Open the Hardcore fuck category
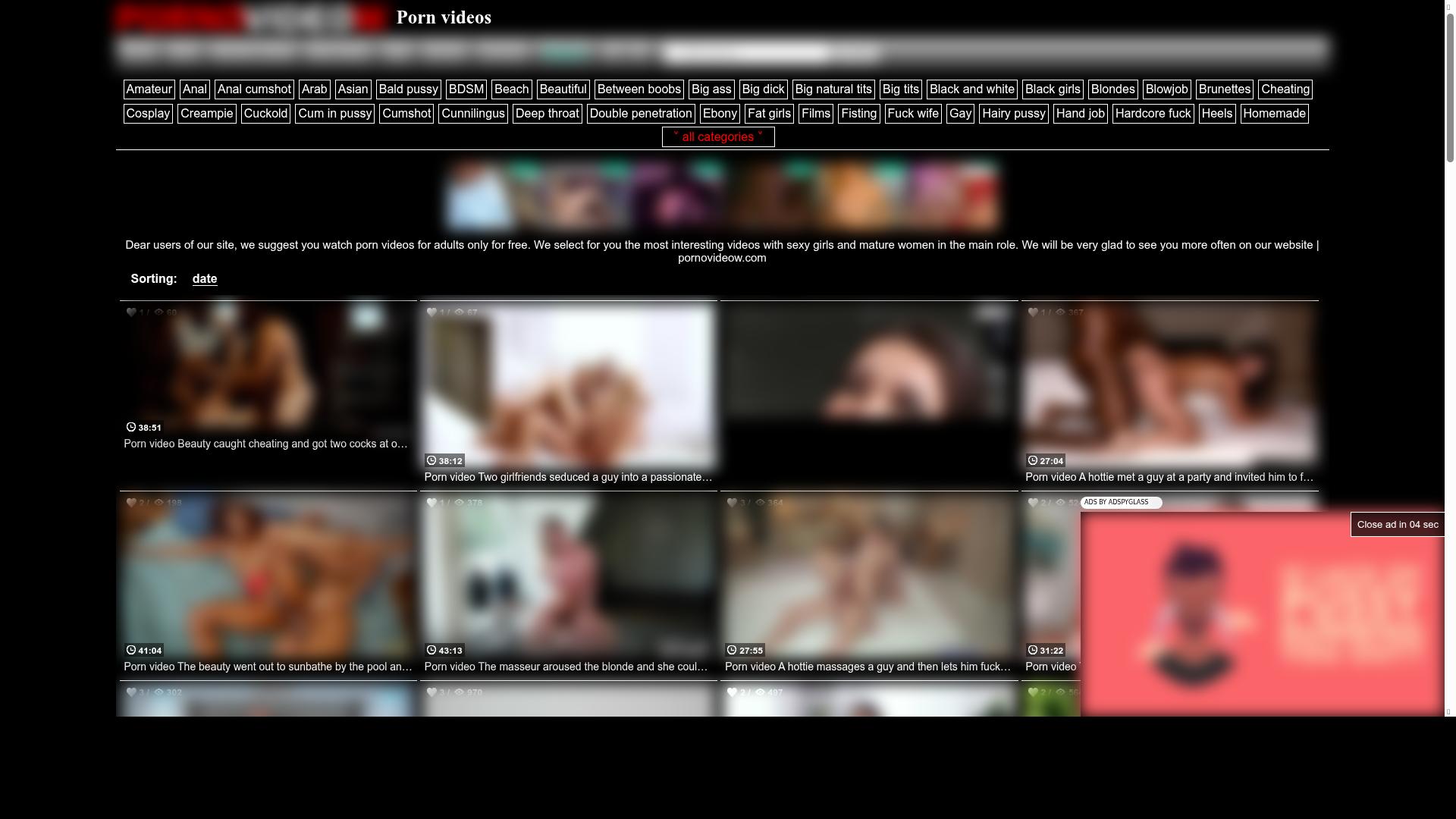Viewport: 1456px width, 819px height. point(1152,114)
